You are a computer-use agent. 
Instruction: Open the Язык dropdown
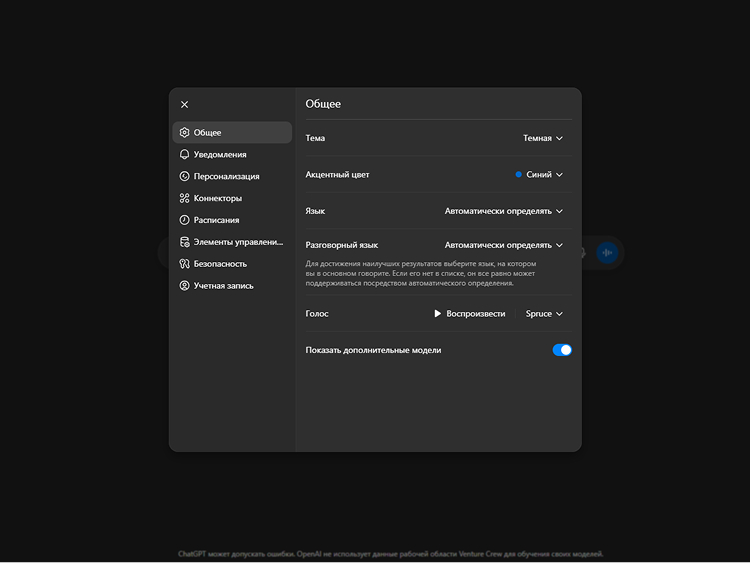coord(504,211)
